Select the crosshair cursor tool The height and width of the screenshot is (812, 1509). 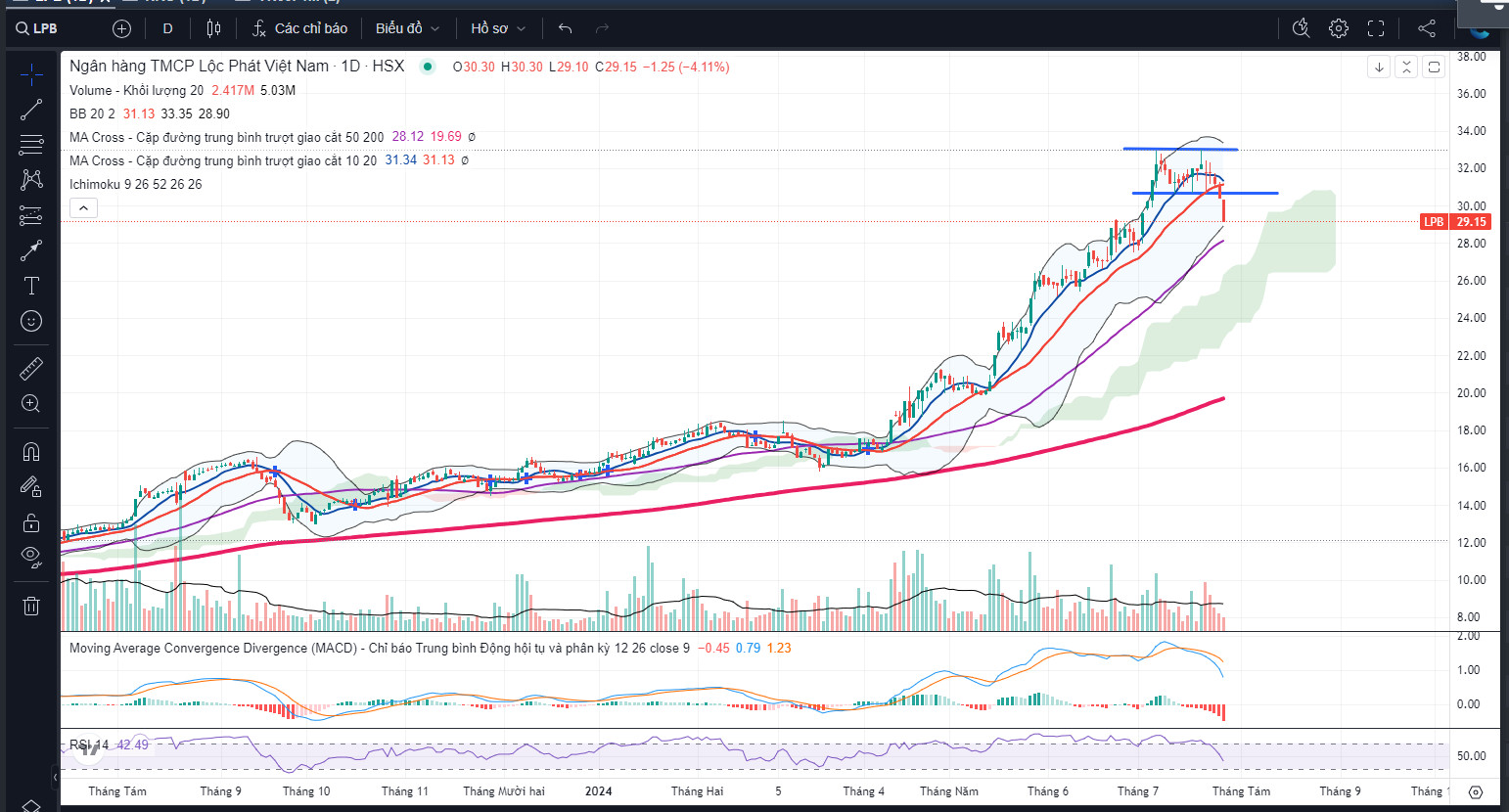(31, 74)
